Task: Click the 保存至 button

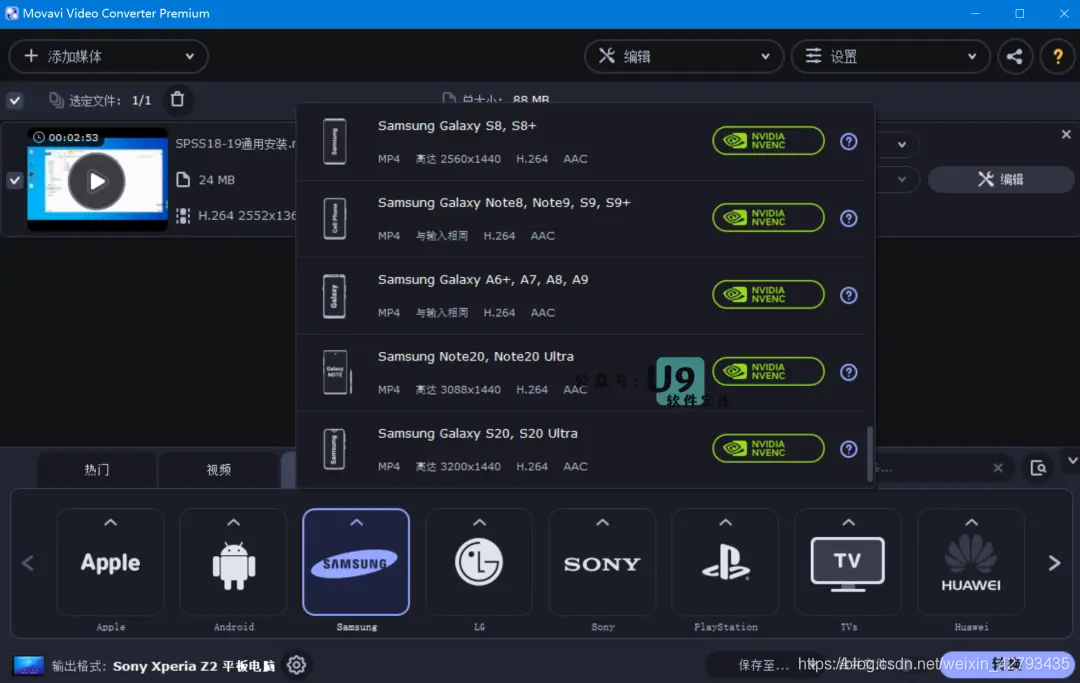Action: [763, 665]
